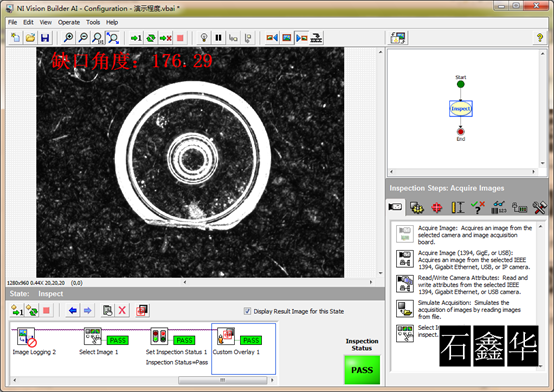Move step left with blue arrow
The image size is (554, 392).
(73, 311)
